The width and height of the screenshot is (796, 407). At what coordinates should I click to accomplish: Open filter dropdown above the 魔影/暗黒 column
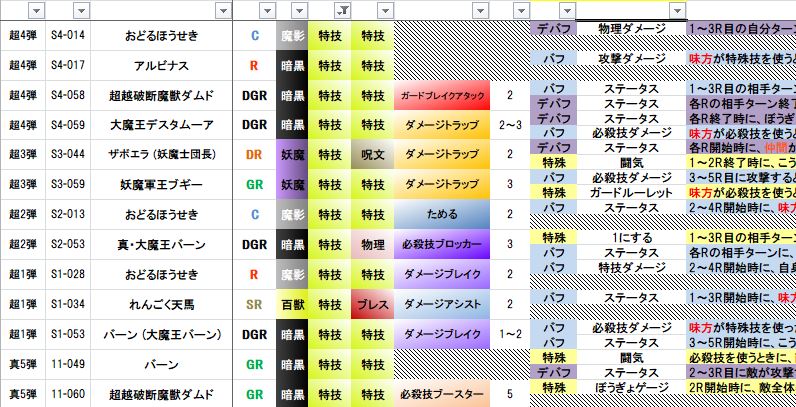pos(297,11)
